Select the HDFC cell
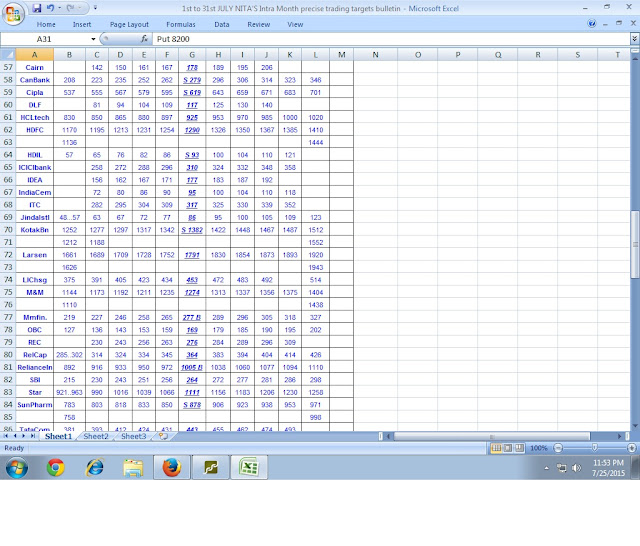The image size is (640, 546). pyautogui.click(x=34, y=130)
